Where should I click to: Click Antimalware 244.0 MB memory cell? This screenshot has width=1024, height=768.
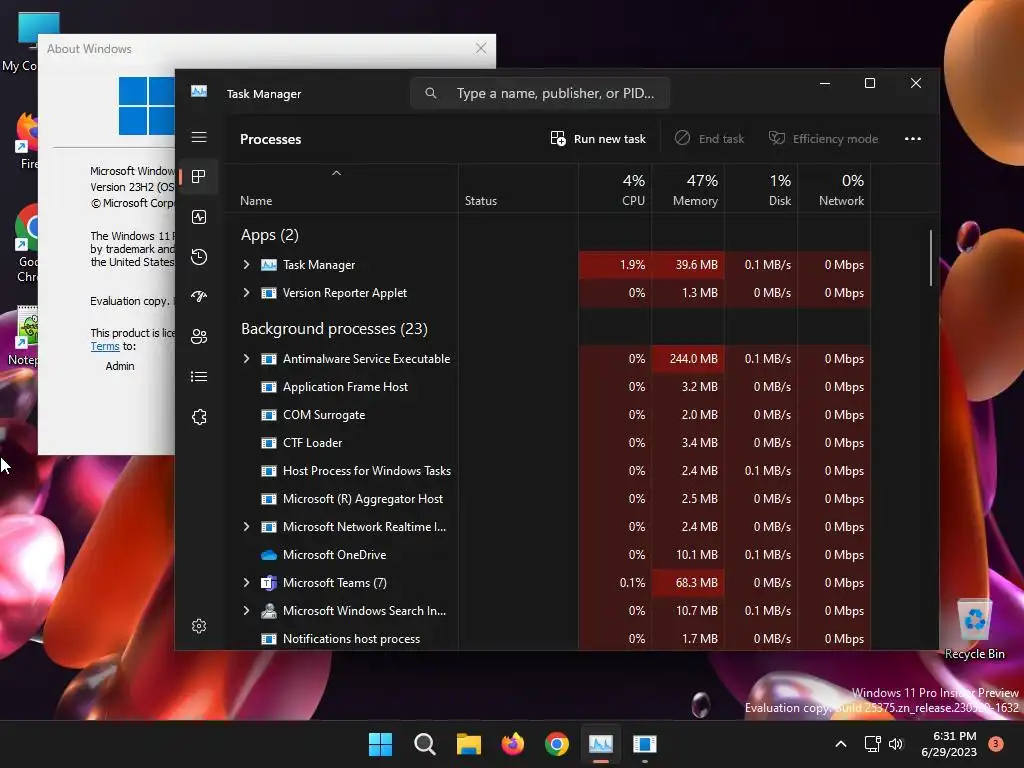[x=688, y=359]
